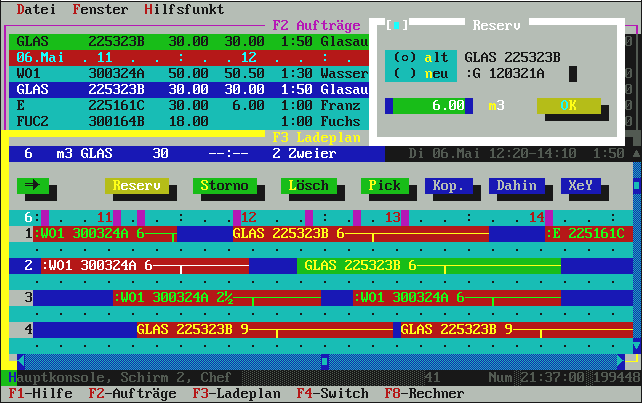Click the dialog close box icon
This screenshot has width=642, height=403.
pyautogui.click(x=396, y=24)
